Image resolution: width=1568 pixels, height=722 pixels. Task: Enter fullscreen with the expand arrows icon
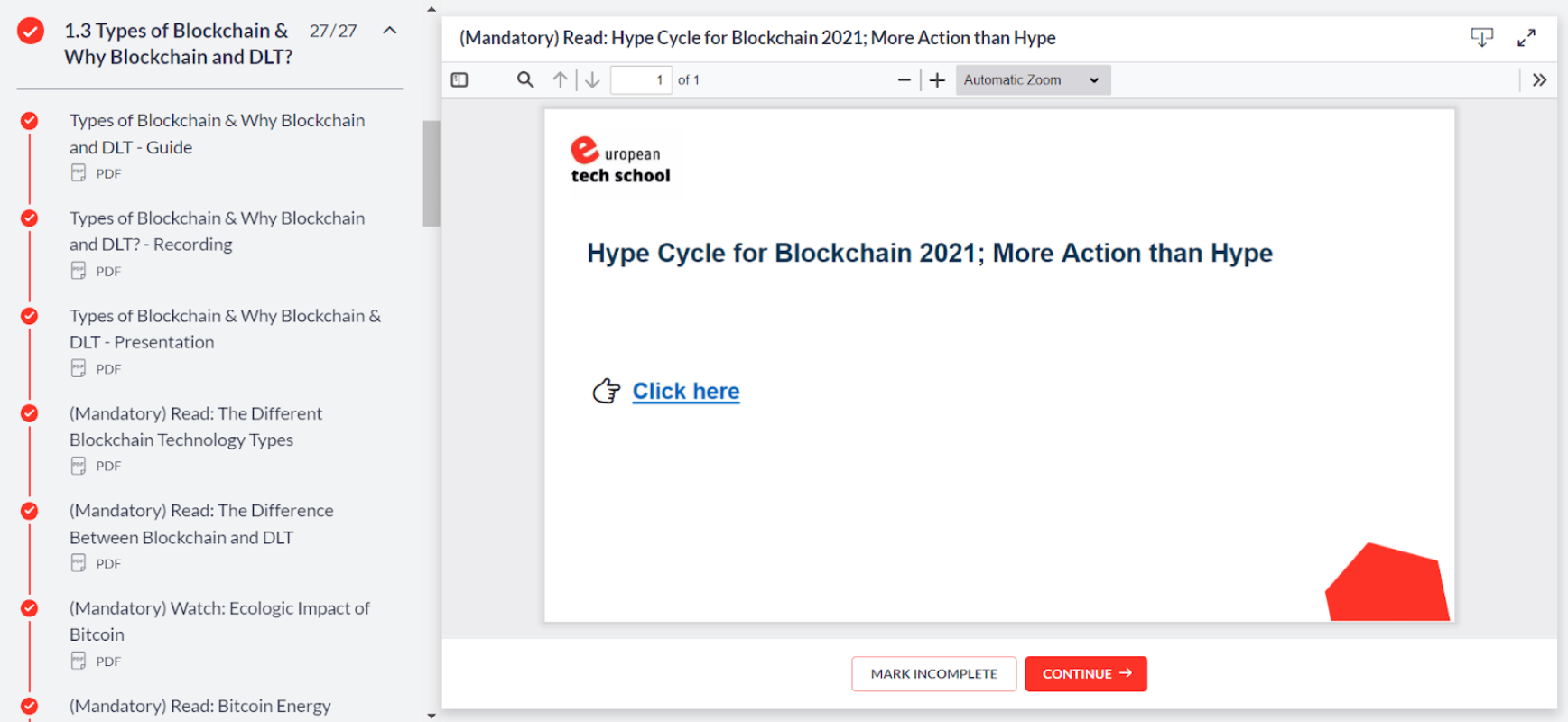tap(1526, 38)
